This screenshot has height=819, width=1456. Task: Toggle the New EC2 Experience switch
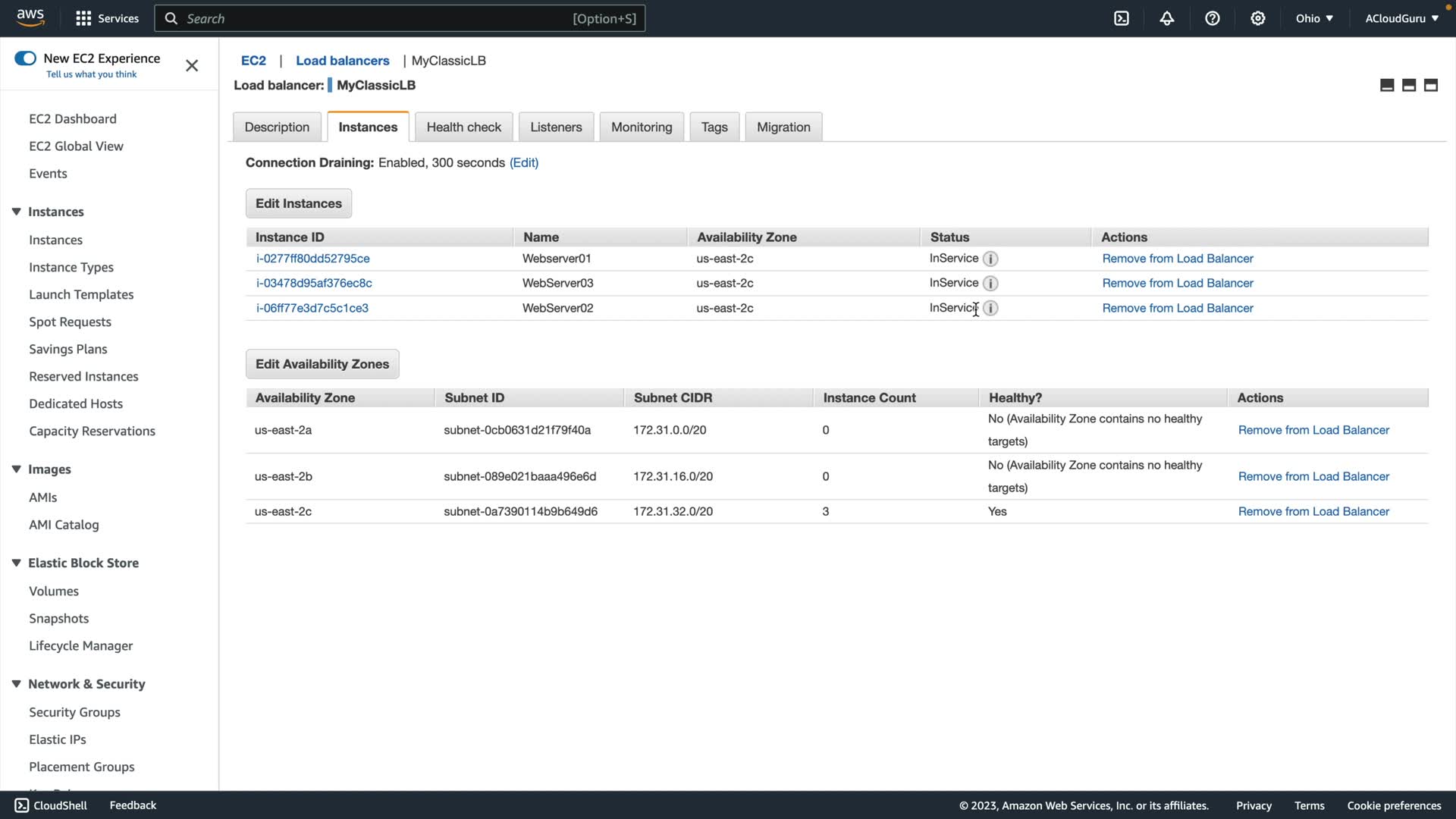click(x=25, y=58)
